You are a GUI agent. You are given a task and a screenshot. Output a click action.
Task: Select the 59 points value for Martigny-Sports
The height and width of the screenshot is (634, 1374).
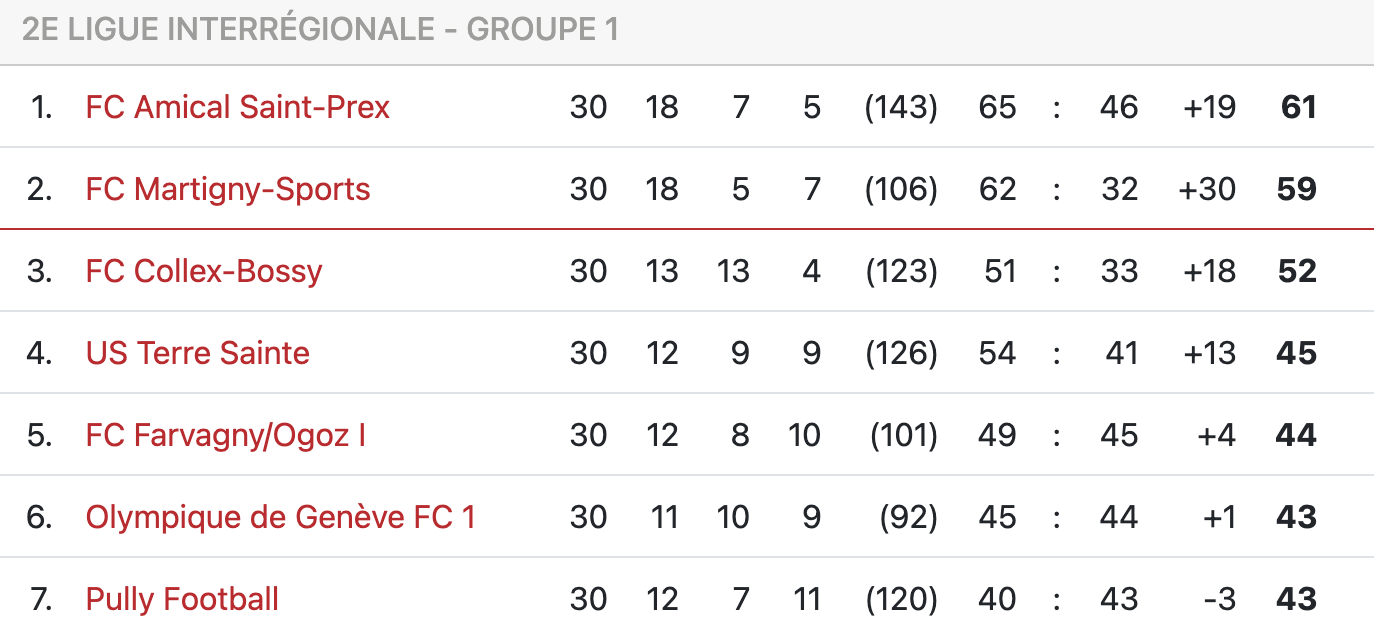coord(1297,189)
